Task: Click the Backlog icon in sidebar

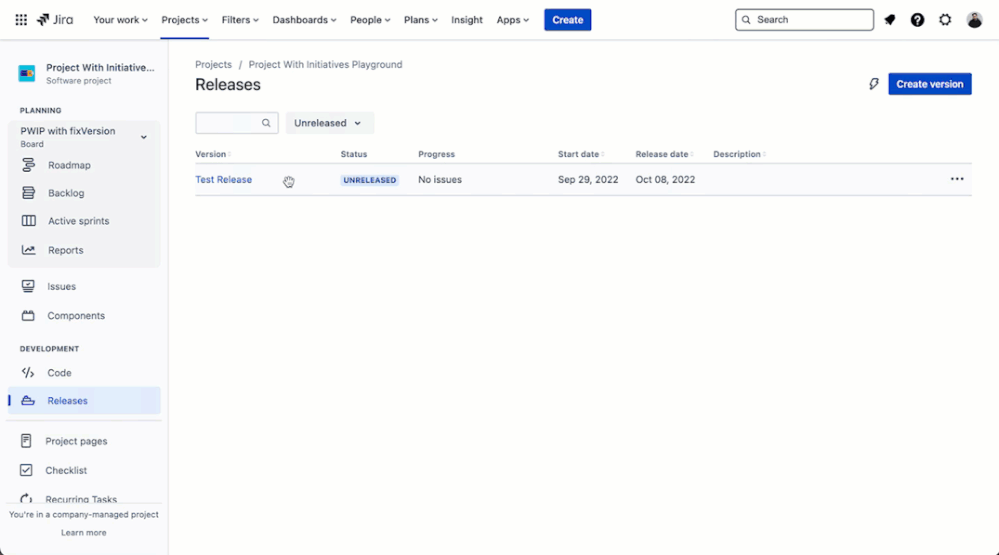Action: [28, 193]
